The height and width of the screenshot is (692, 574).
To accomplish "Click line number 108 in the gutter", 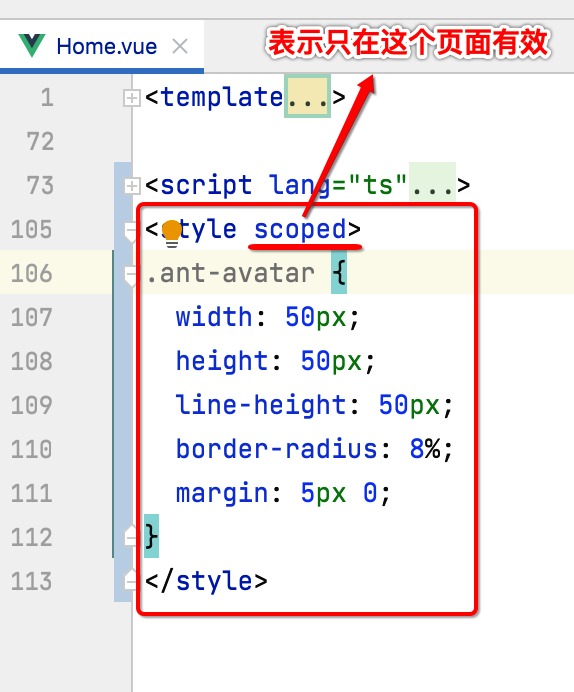I will coord(32,361).
